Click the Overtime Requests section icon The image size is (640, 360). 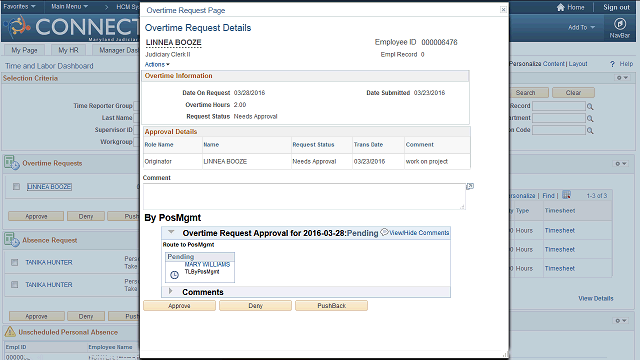(x=12, y=162)
